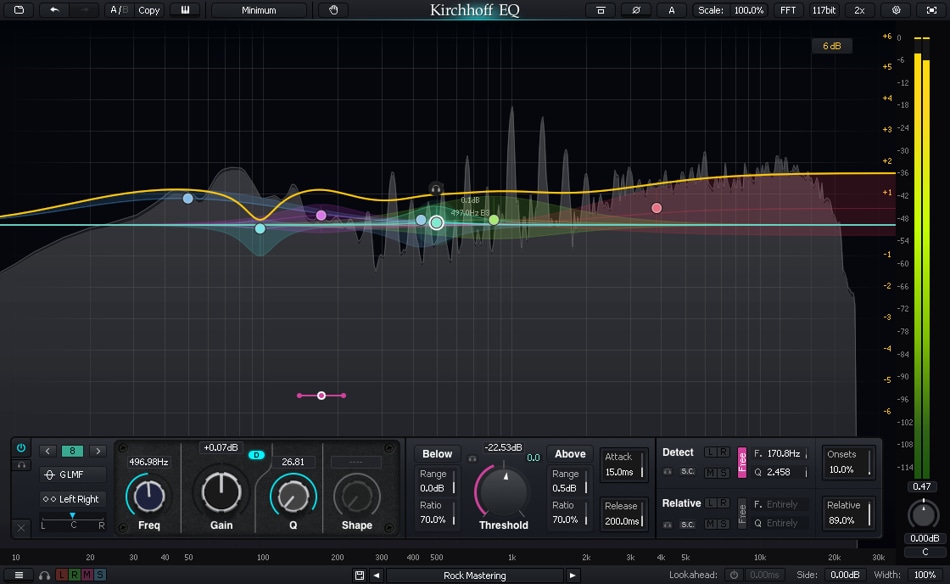Screen dimensions: 950x584
Task: Click the Below tab button
Action: click(437, 454)
